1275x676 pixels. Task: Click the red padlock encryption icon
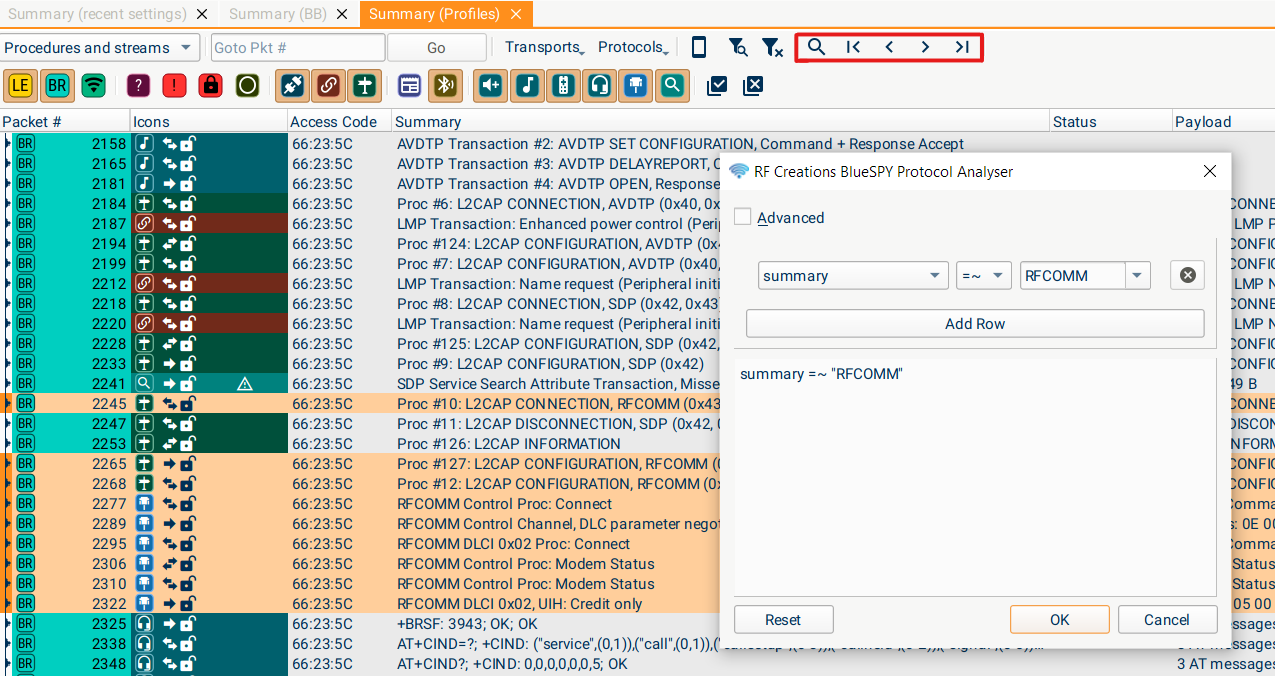tap(210, 86)
